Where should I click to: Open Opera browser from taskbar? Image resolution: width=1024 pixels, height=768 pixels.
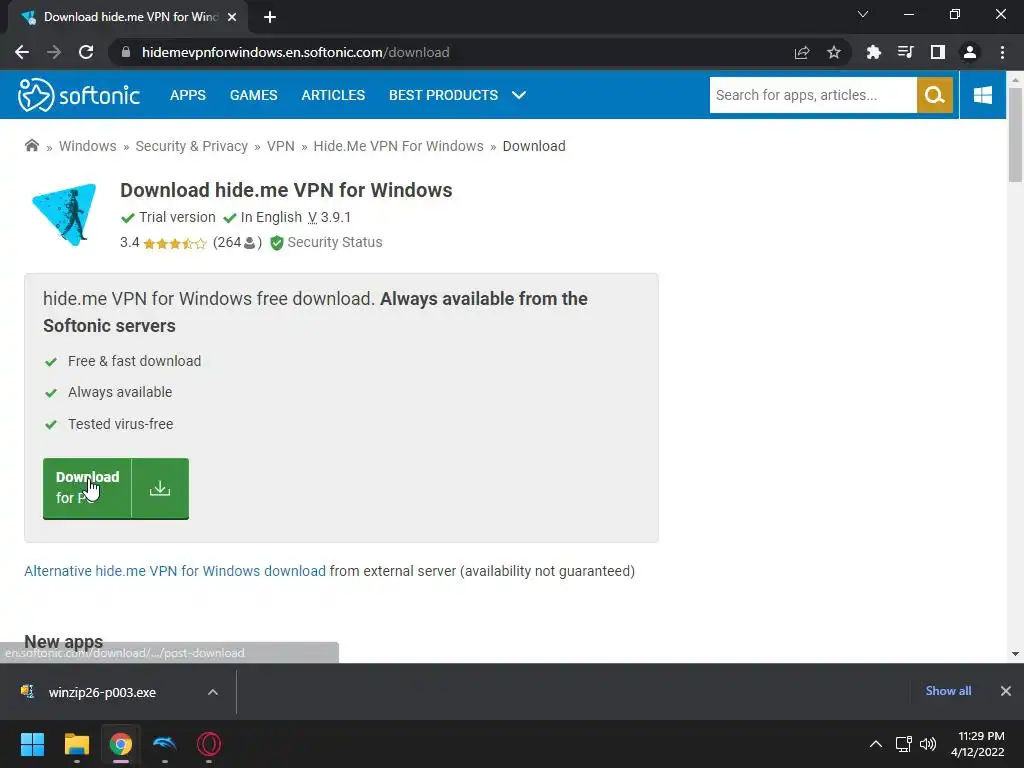click(209, 744)
